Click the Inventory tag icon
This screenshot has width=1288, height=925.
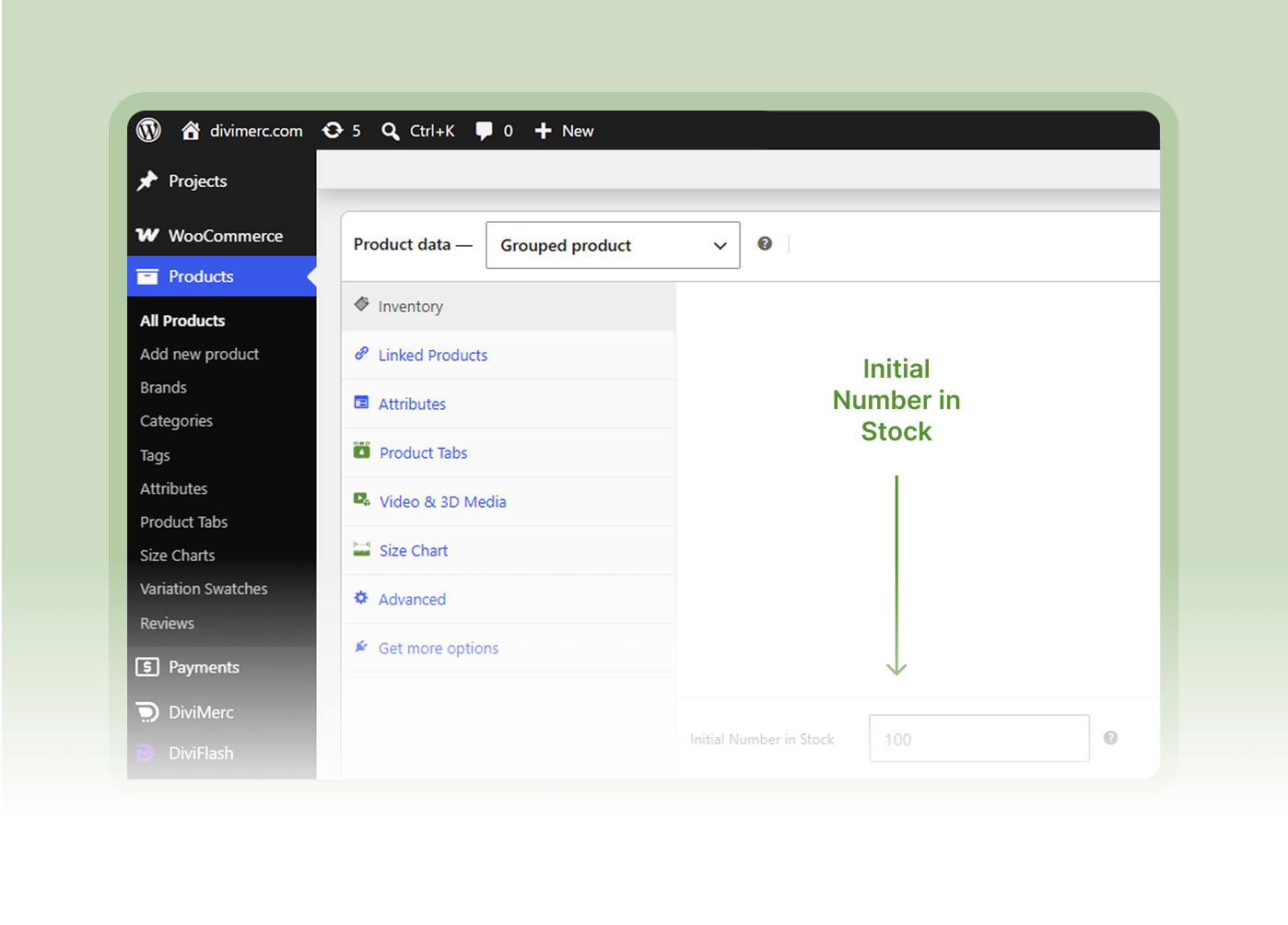tap(362, 304)
